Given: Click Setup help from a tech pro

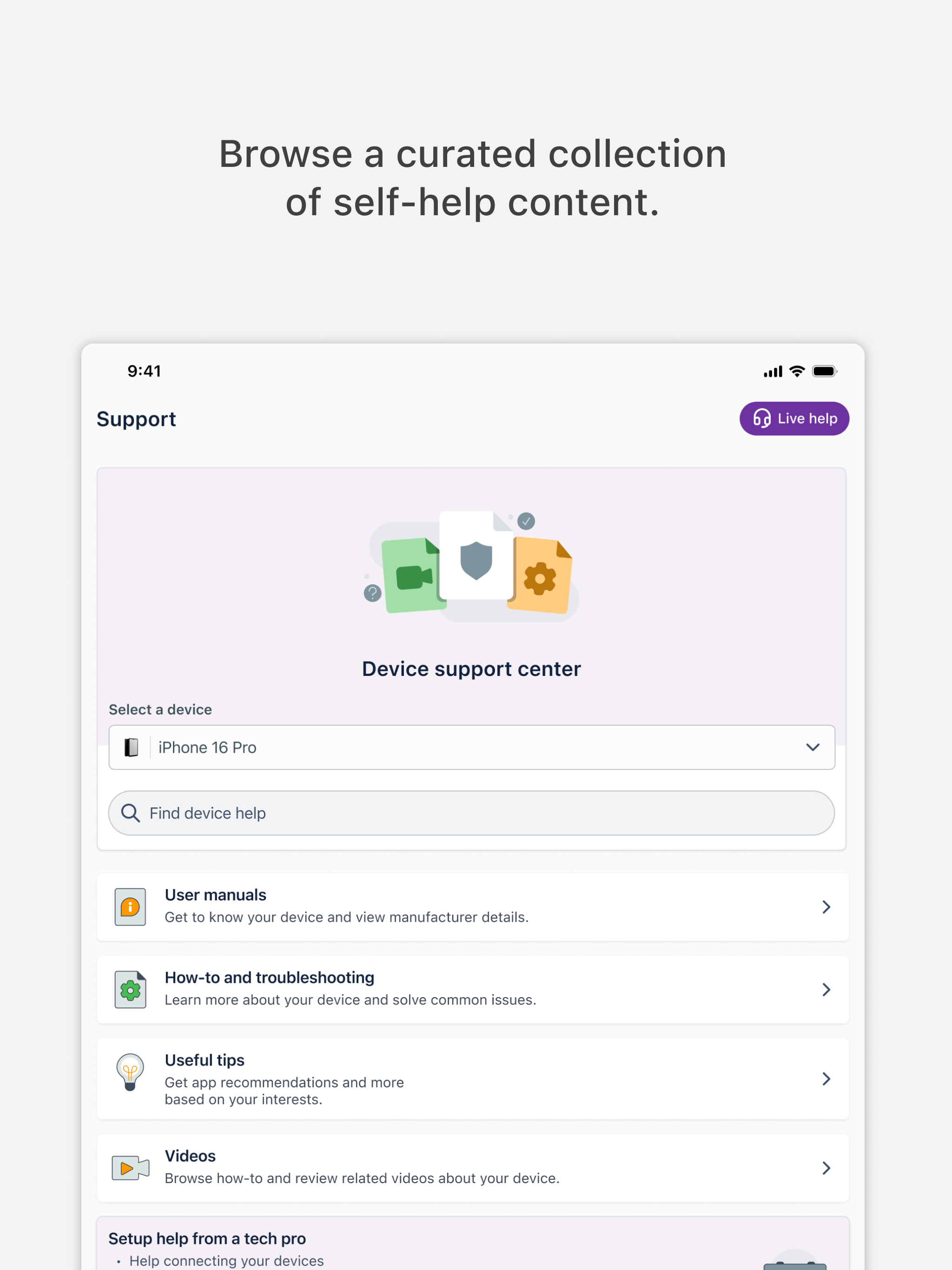Looking at the screenshot, I should pyautogui.click(x=207, y=1238).
